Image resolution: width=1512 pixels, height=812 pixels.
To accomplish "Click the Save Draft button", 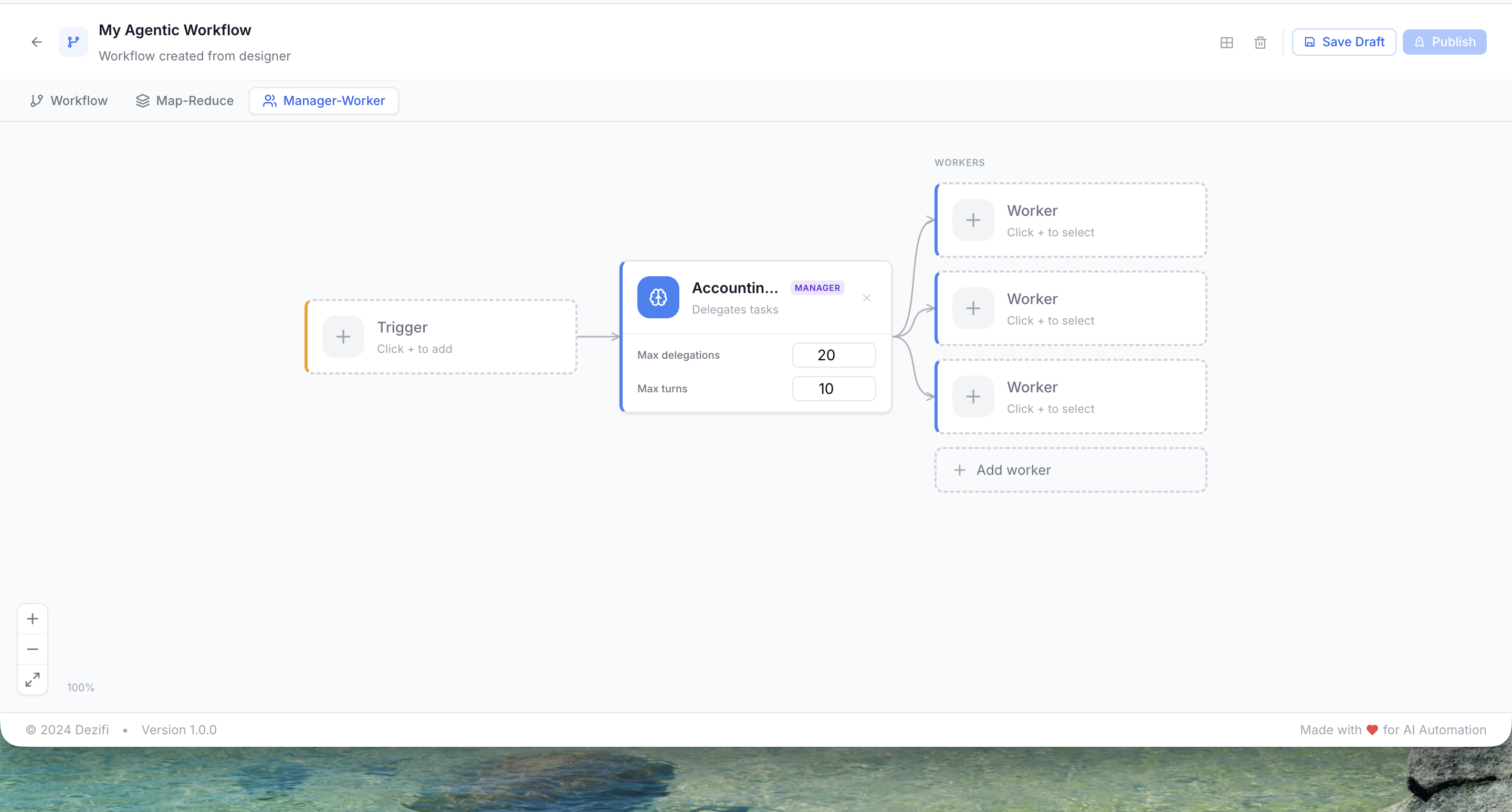I will click(x=1343, y=42).
